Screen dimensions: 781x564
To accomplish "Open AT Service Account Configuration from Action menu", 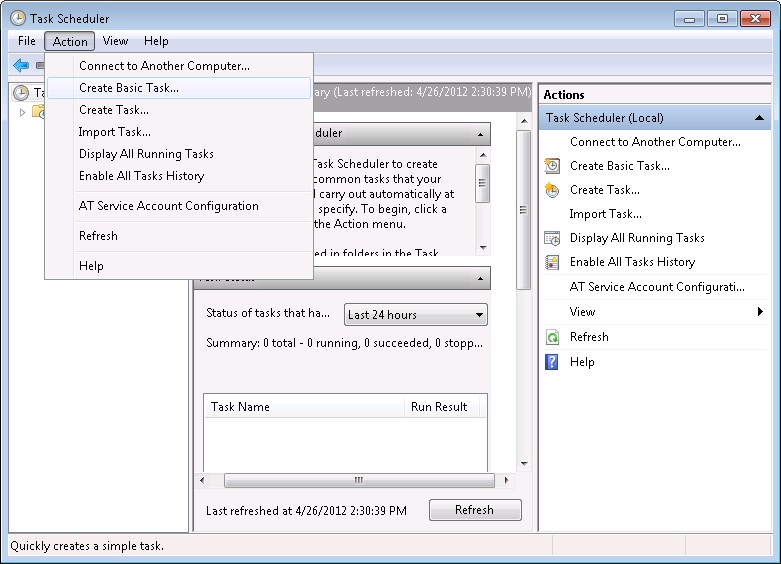I will (179, 206).
